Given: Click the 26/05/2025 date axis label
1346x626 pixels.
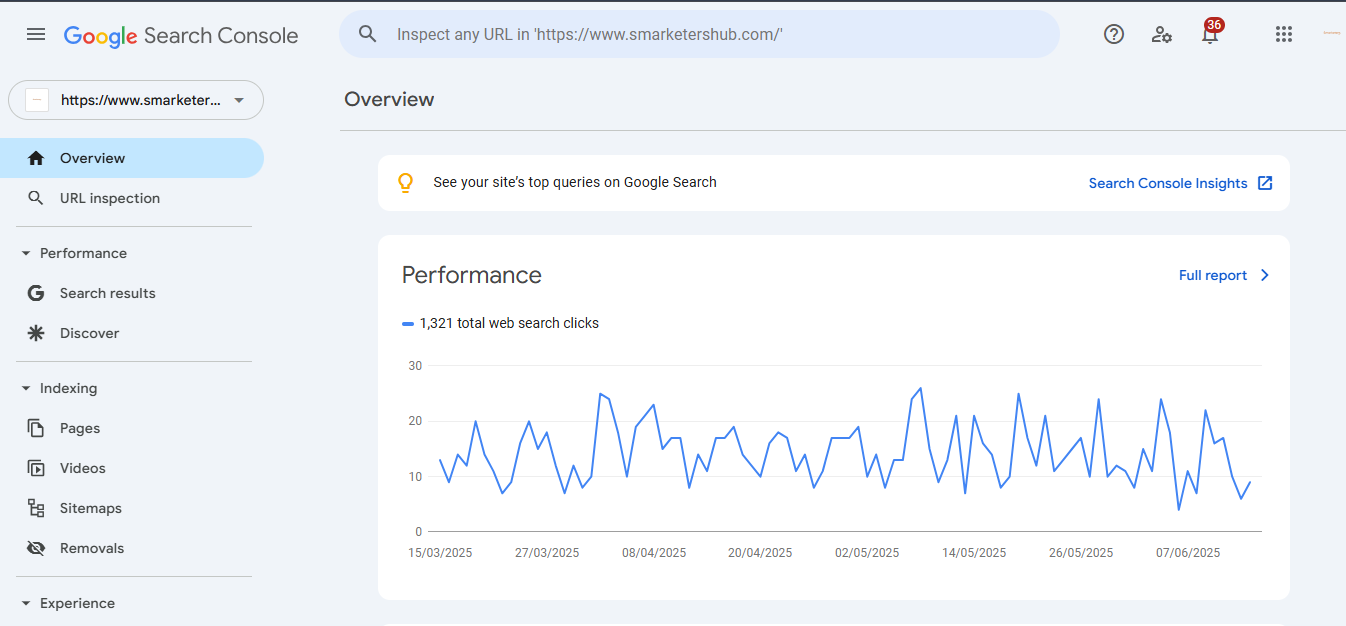Looking at the screenshot, I should pyautogui.click(x=1081, y=552).
